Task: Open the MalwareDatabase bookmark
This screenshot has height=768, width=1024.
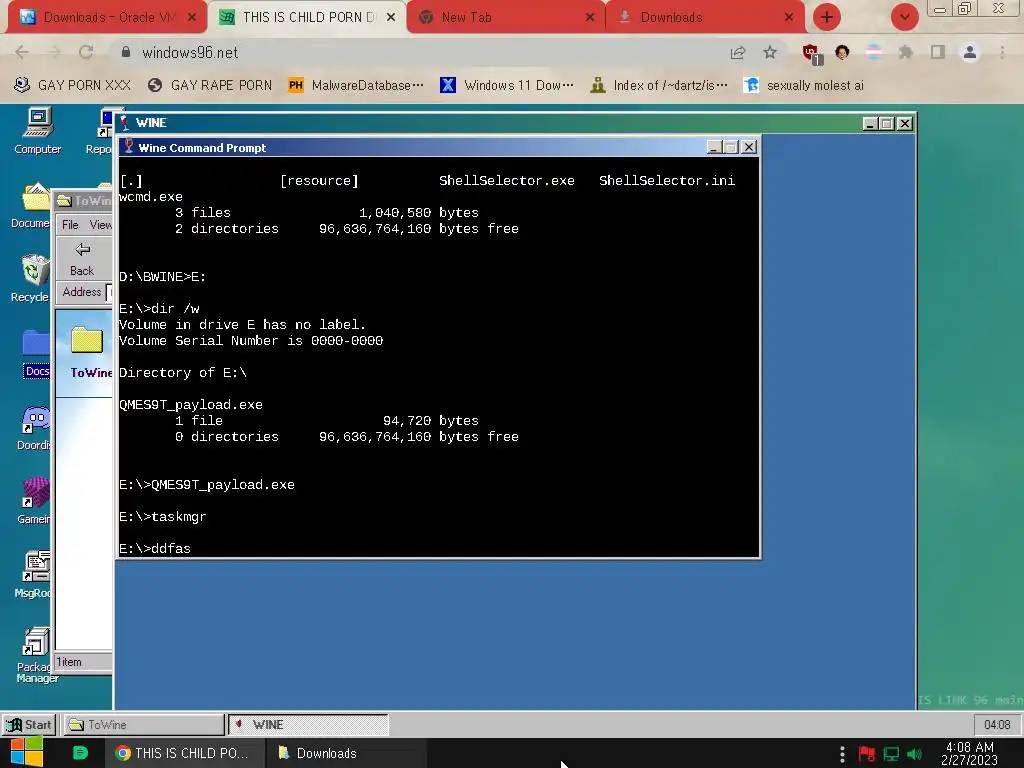Action: (x=356, y=86)
